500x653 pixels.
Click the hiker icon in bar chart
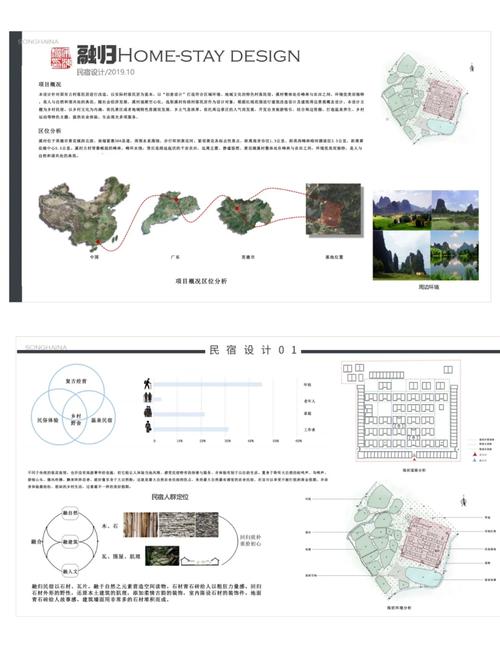pyautogui.click(x=147, y=384)
